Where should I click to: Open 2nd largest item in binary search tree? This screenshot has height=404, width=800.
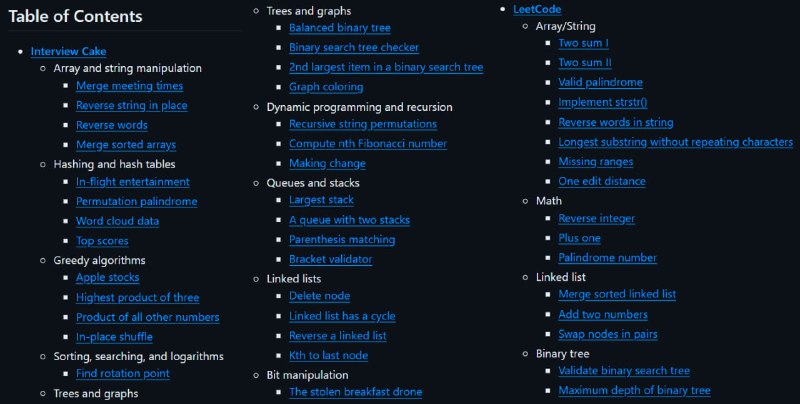386,67
